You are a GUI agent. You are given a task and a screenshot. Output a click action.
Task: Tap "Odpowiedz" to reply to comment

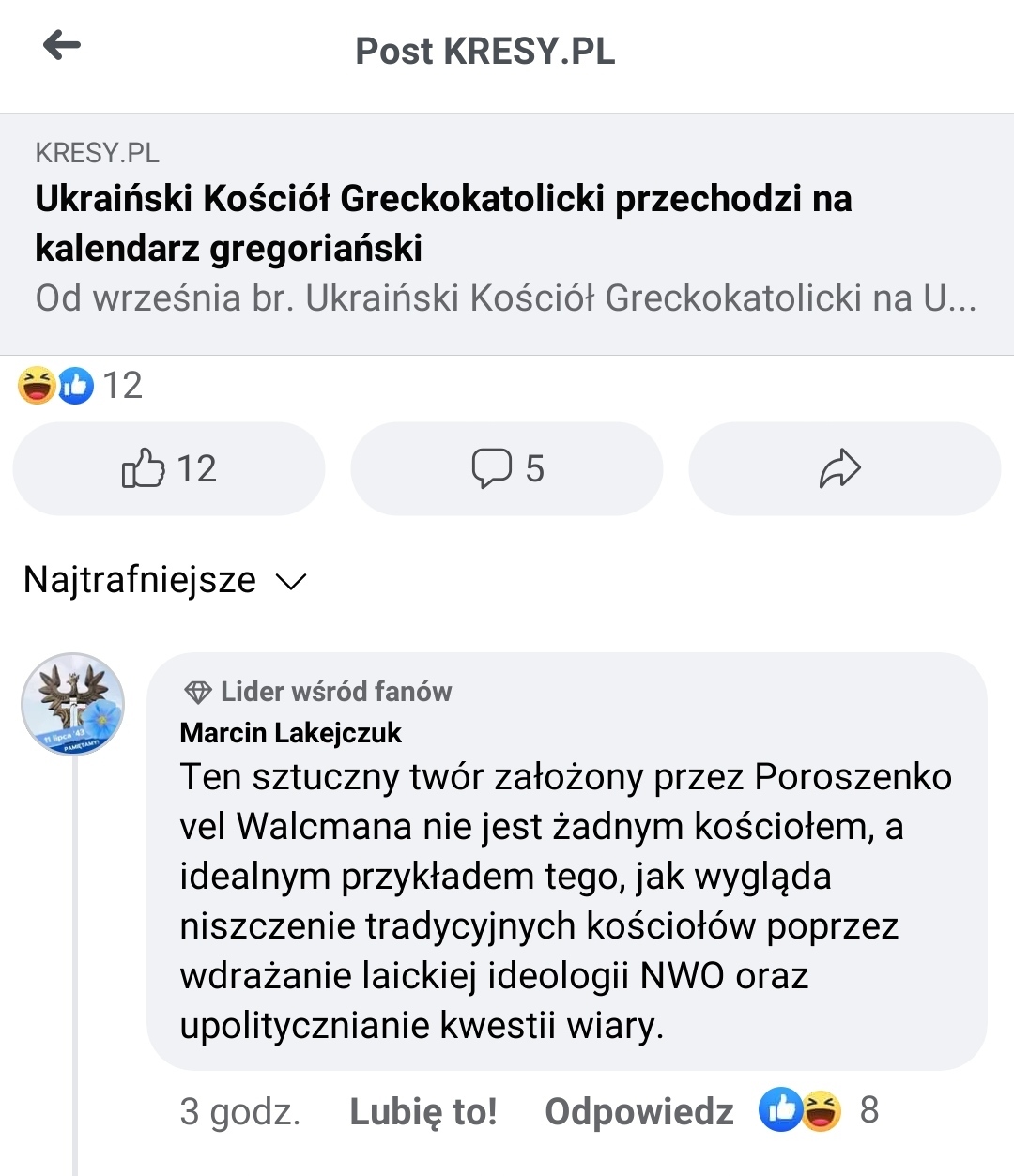[639, 1111]
